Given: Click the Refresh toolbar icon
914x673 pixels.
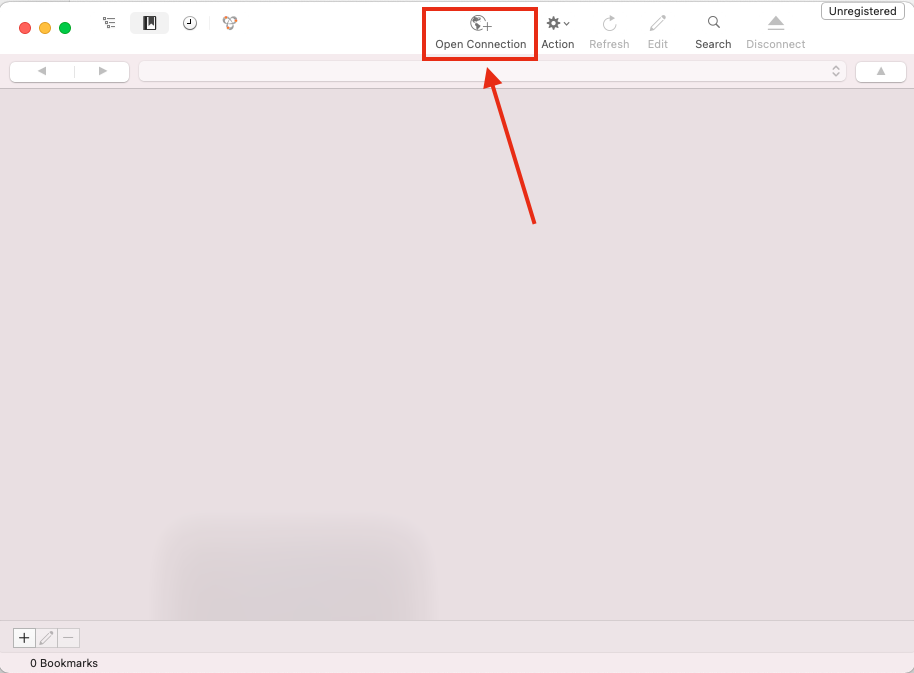Looking at the screenshot, I should [609, 24].
